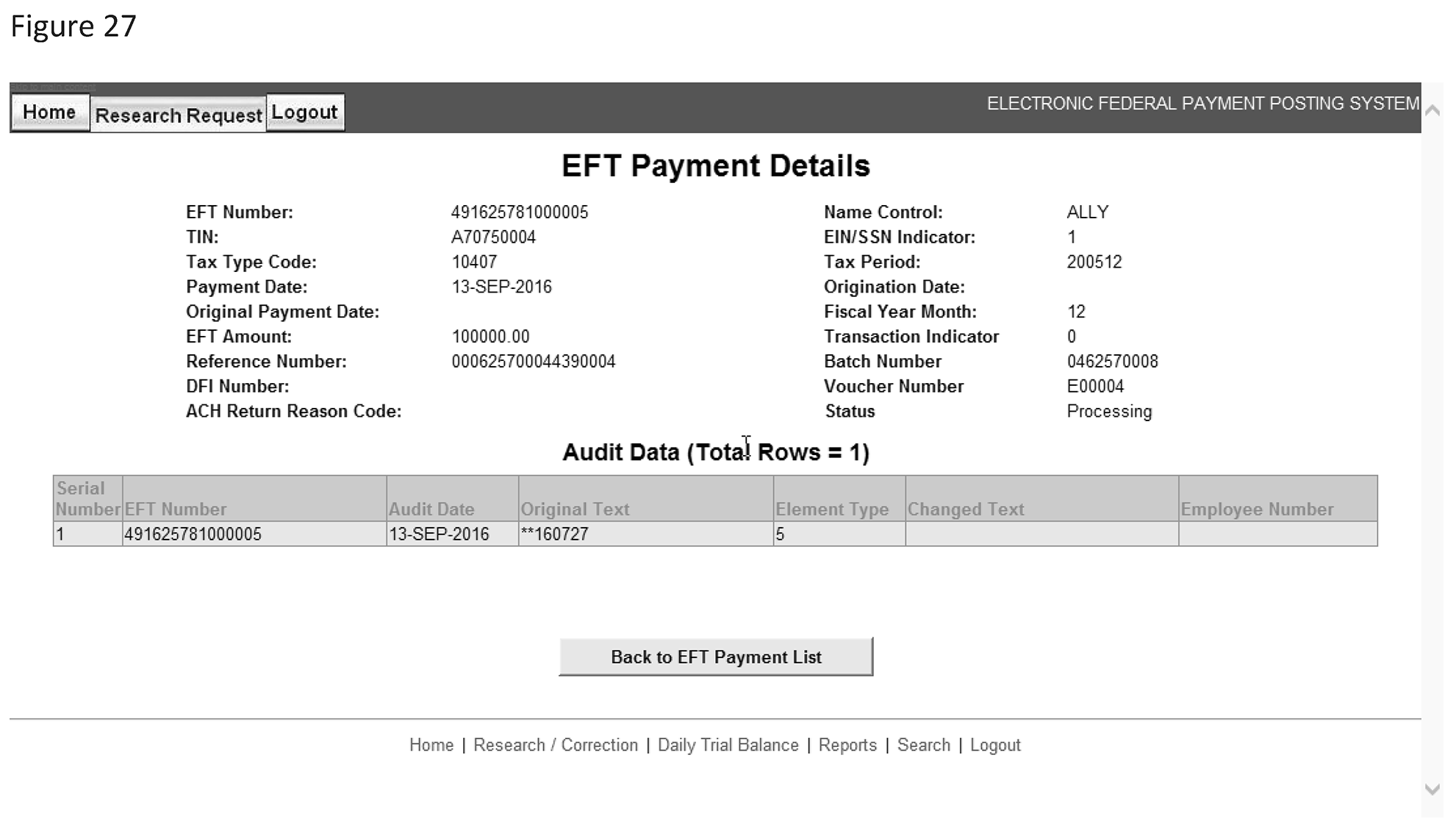Image resolution: width=1456 pixels, height=830 pixels.
Task: Click the skip to main content link
Action: [53, 87]
